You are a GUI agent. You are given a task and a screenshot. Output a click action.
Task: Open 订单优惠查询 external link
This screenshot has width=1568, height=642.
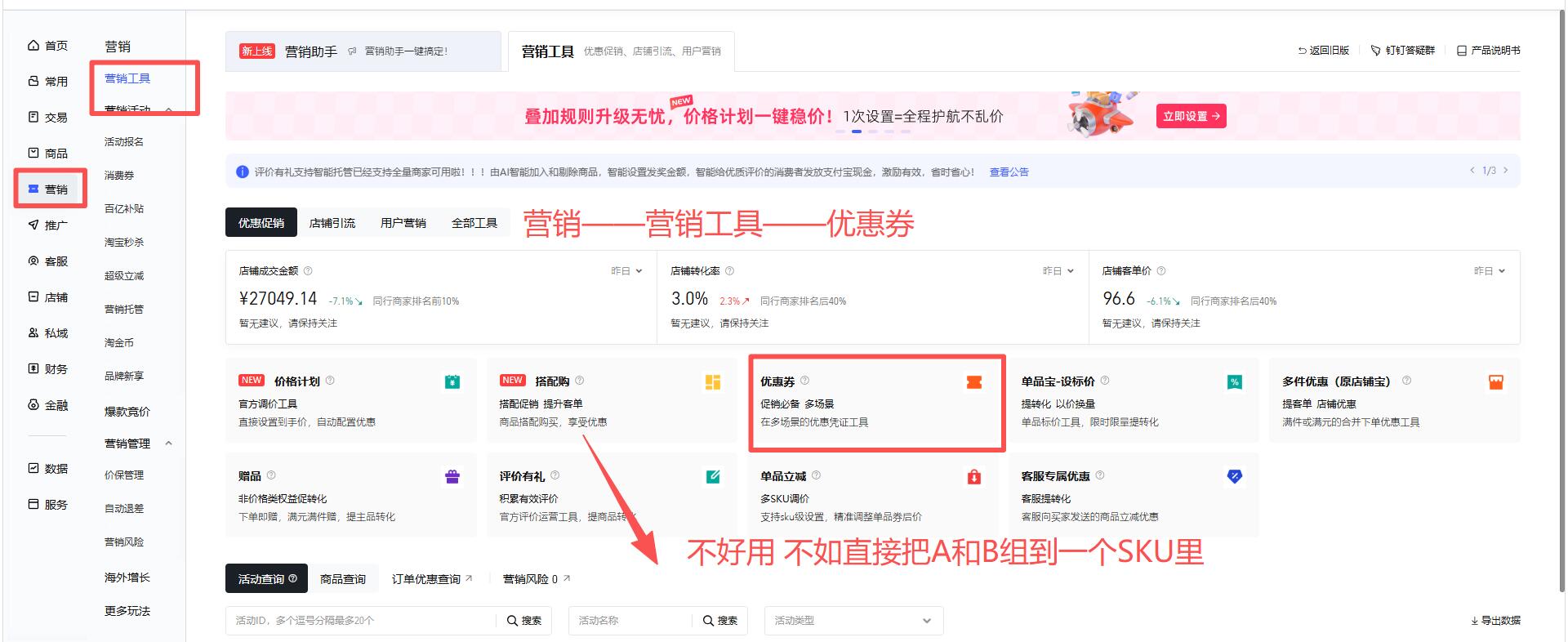(432, 579)
